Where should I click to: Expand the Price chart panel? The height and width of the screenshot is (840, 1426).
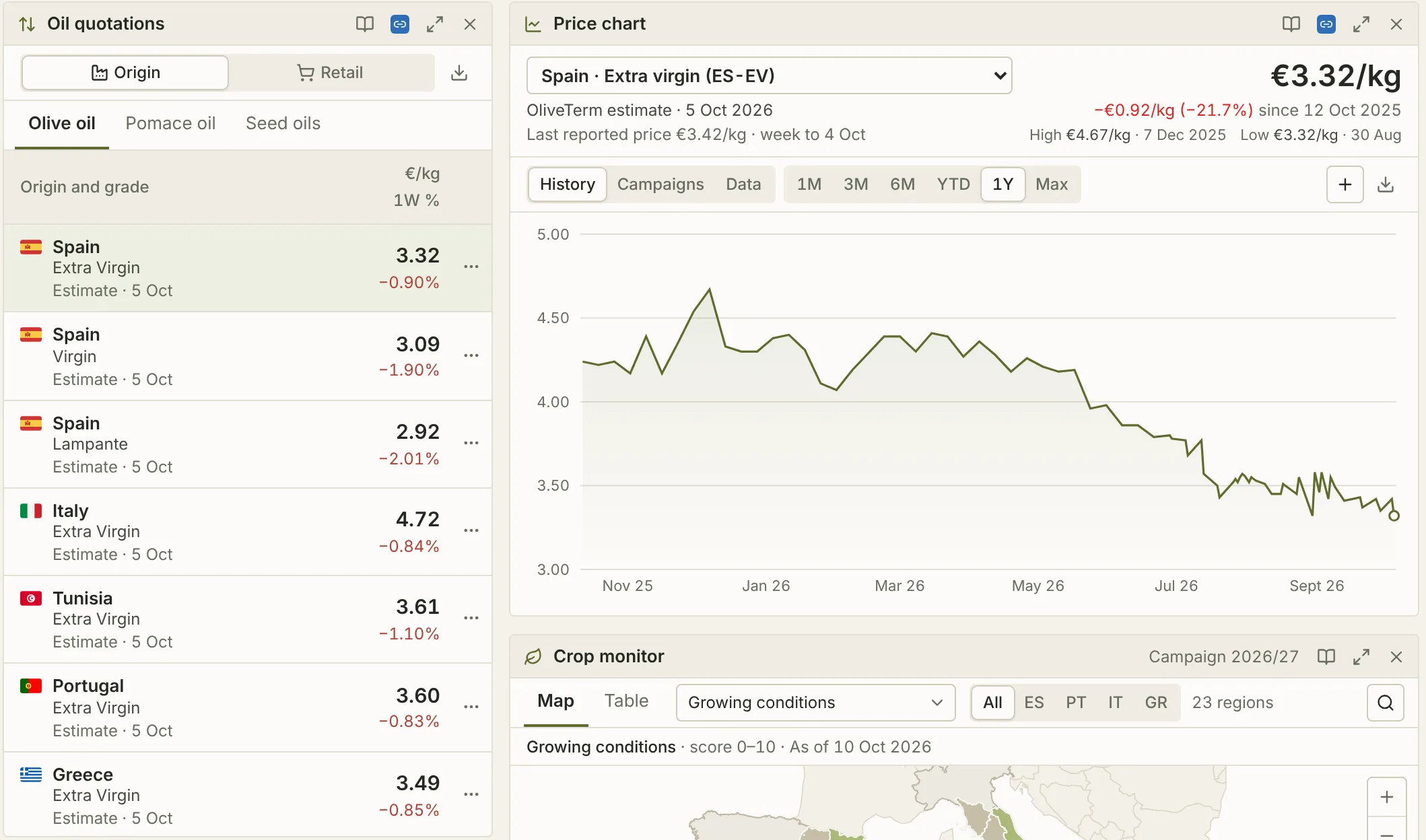click(1361, 24)
